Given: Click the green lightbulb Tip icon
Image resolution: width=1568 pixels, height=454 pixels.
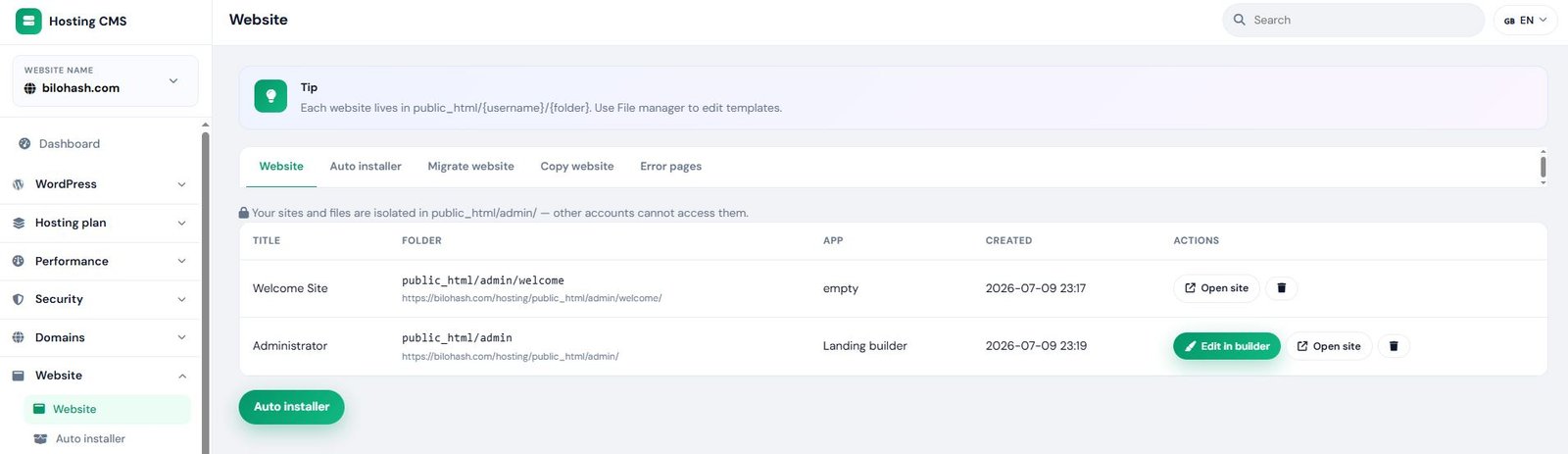Looking at the screenshot, I should (270, 96).
